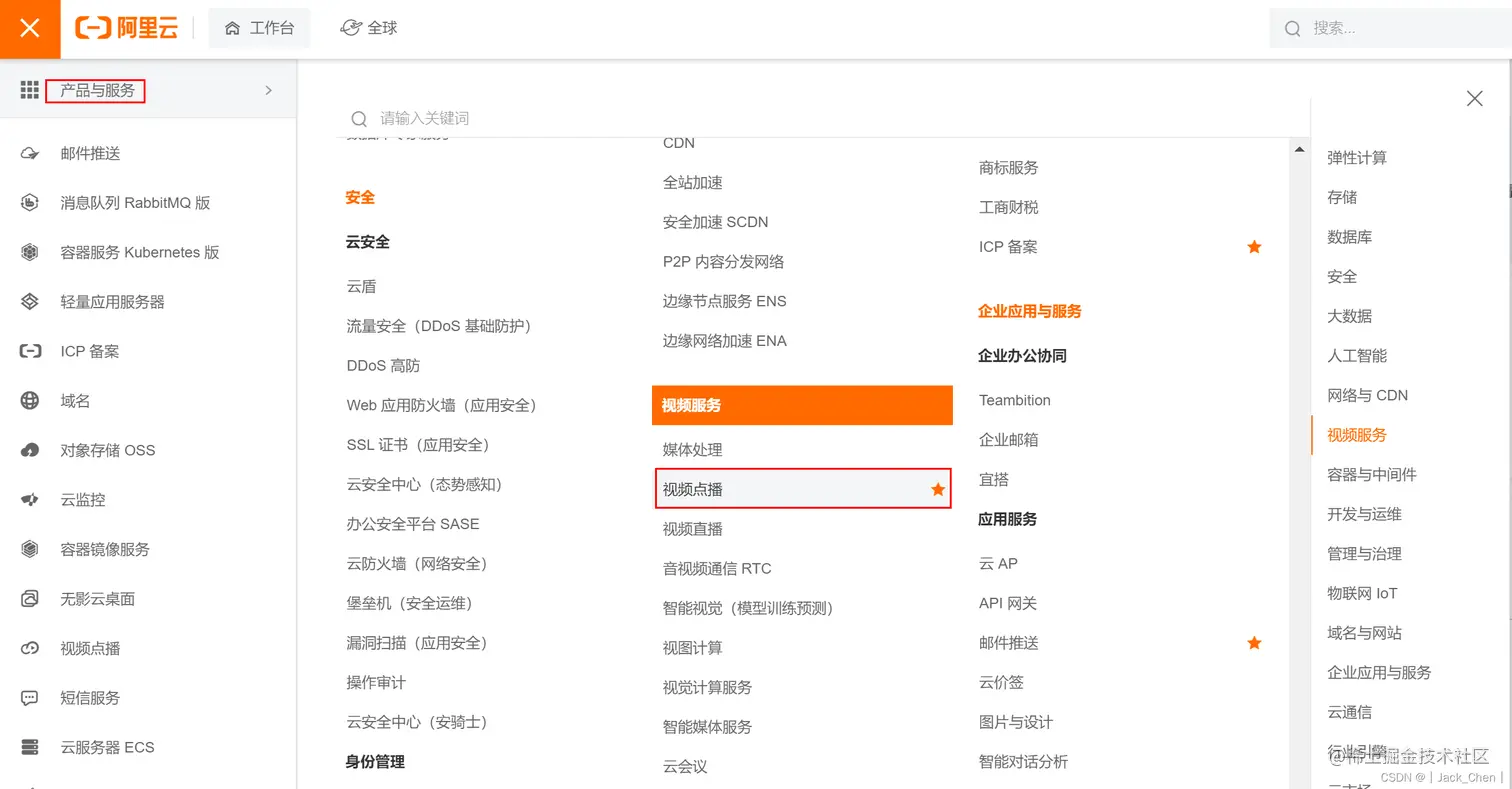Open 视频直播 service
1512x789 pixels.
692,529
